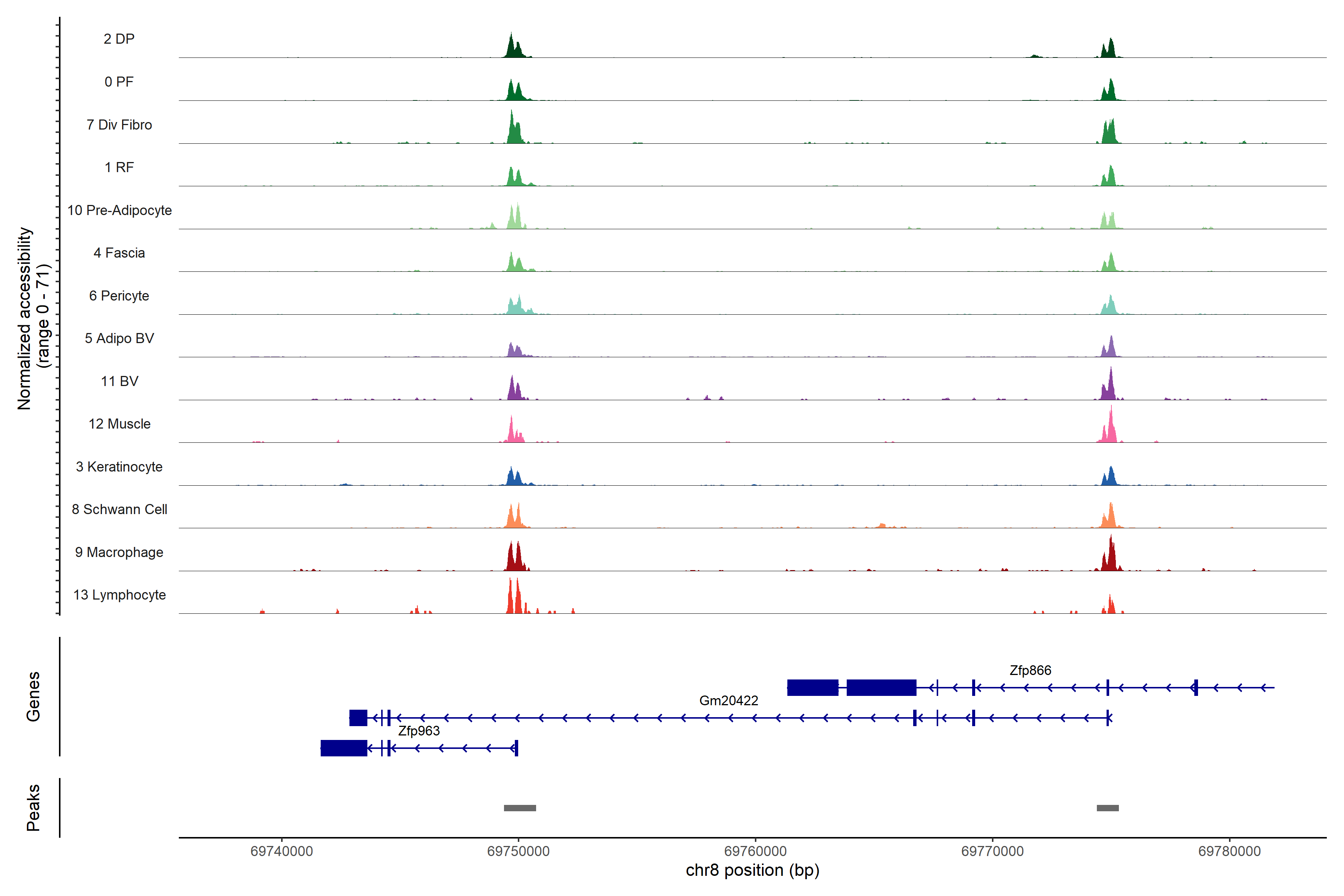The image size is (1344, 896).
Task: Click the left gray peak bar
Action: coord(519,808)
